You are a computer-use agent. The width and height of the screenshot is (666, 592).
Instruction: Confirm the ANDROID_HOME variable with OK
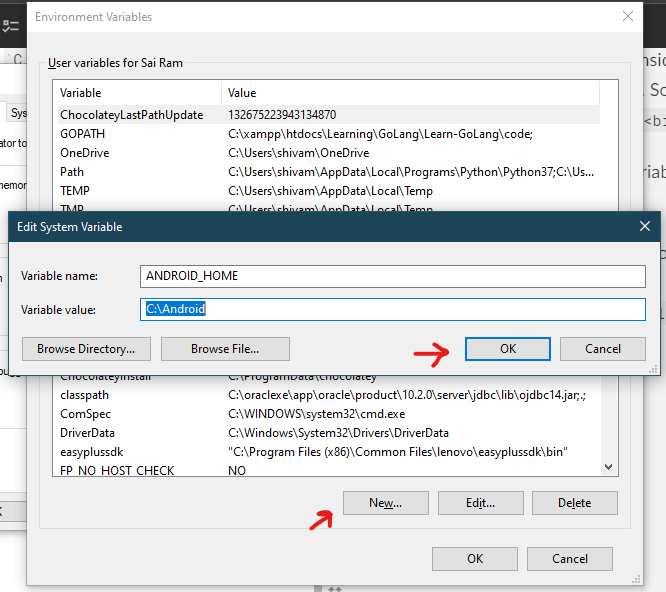(x=508, y=349)
